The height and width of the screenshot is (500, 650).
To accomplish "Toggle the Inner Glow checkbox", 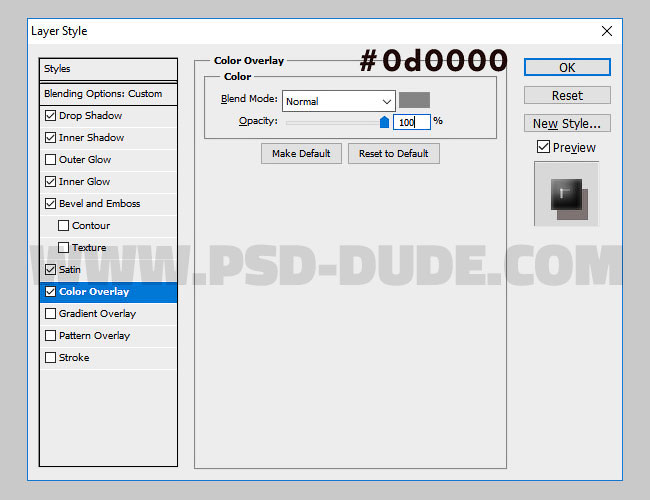I will click(50, 181).
